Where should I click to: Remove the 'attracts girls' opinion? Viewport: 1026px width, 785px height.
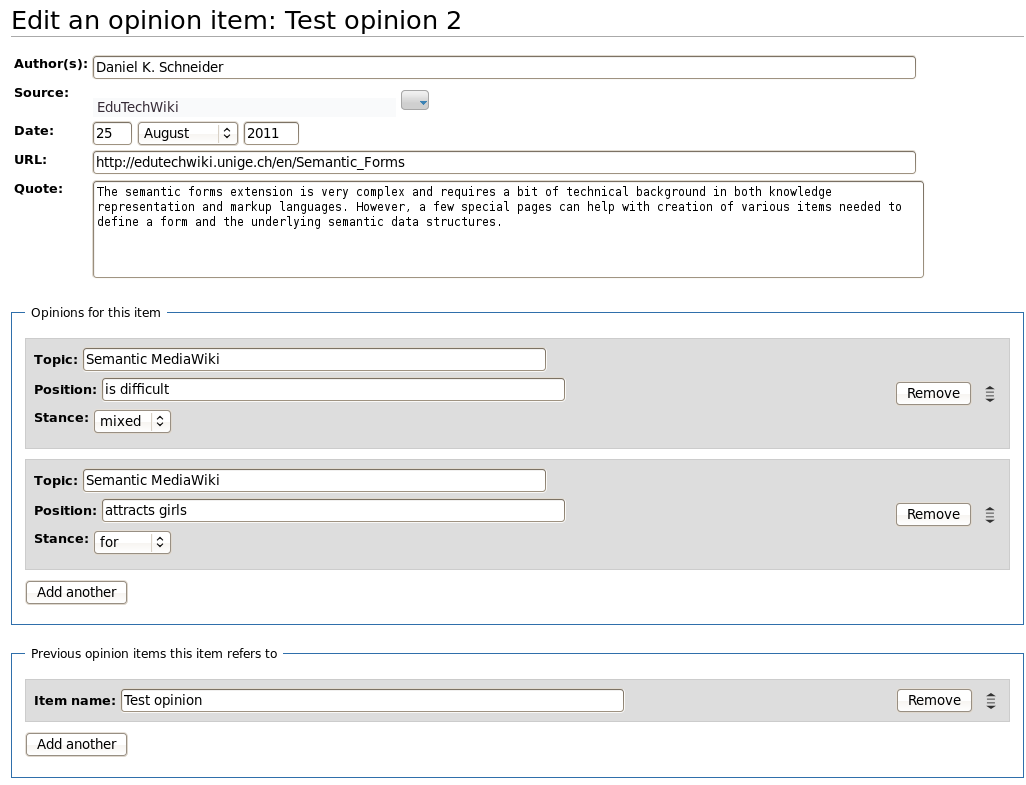[933, 514]
